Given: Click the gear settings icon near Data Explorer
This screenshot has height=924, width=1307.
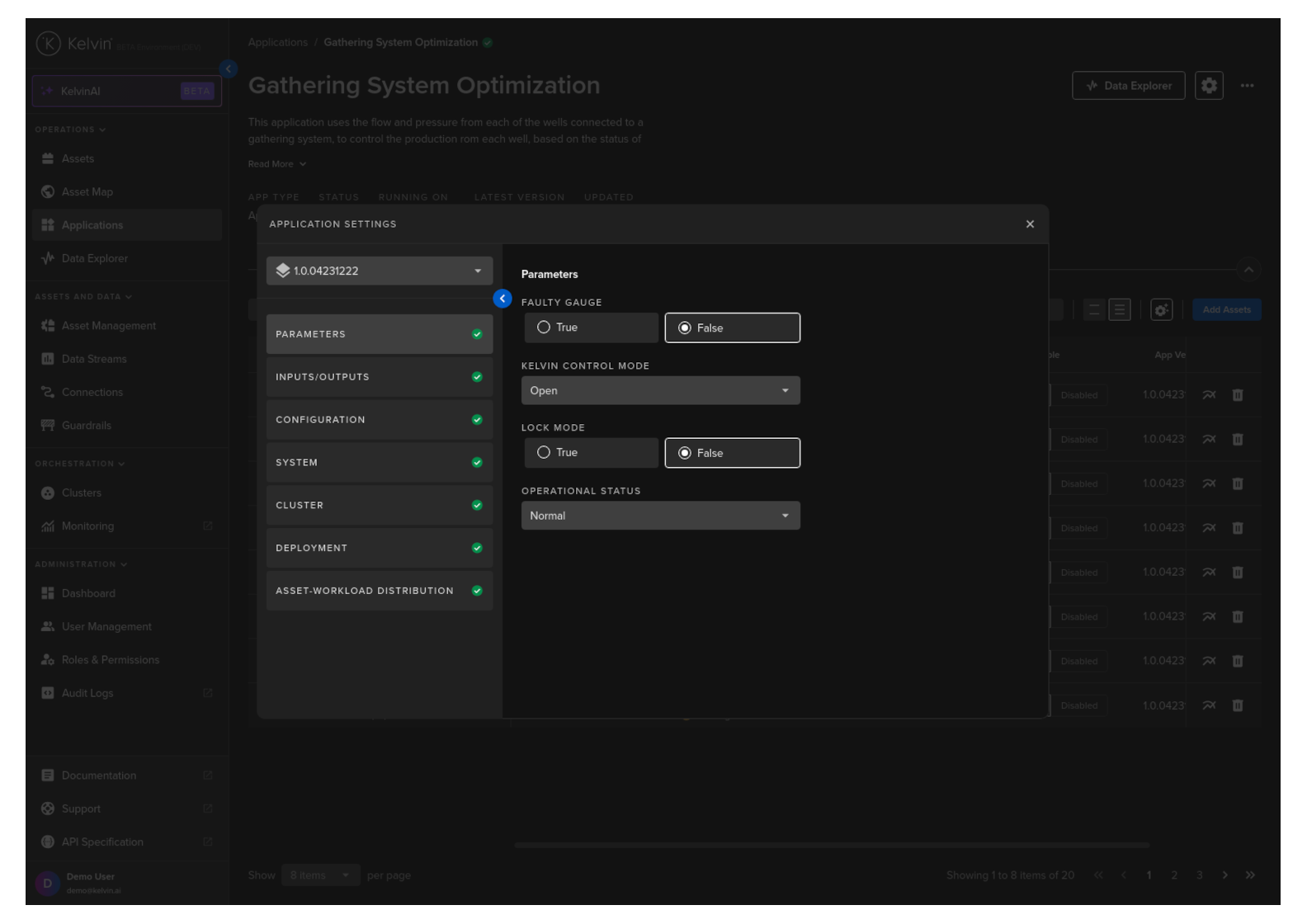Looking at the screenshot, I should pyautogui.click(x=1208, y=86).
